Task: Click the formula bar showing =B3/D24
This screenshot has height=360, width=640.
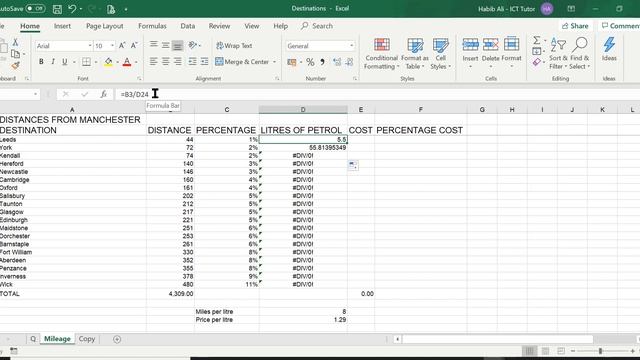Action: [378, 94]
